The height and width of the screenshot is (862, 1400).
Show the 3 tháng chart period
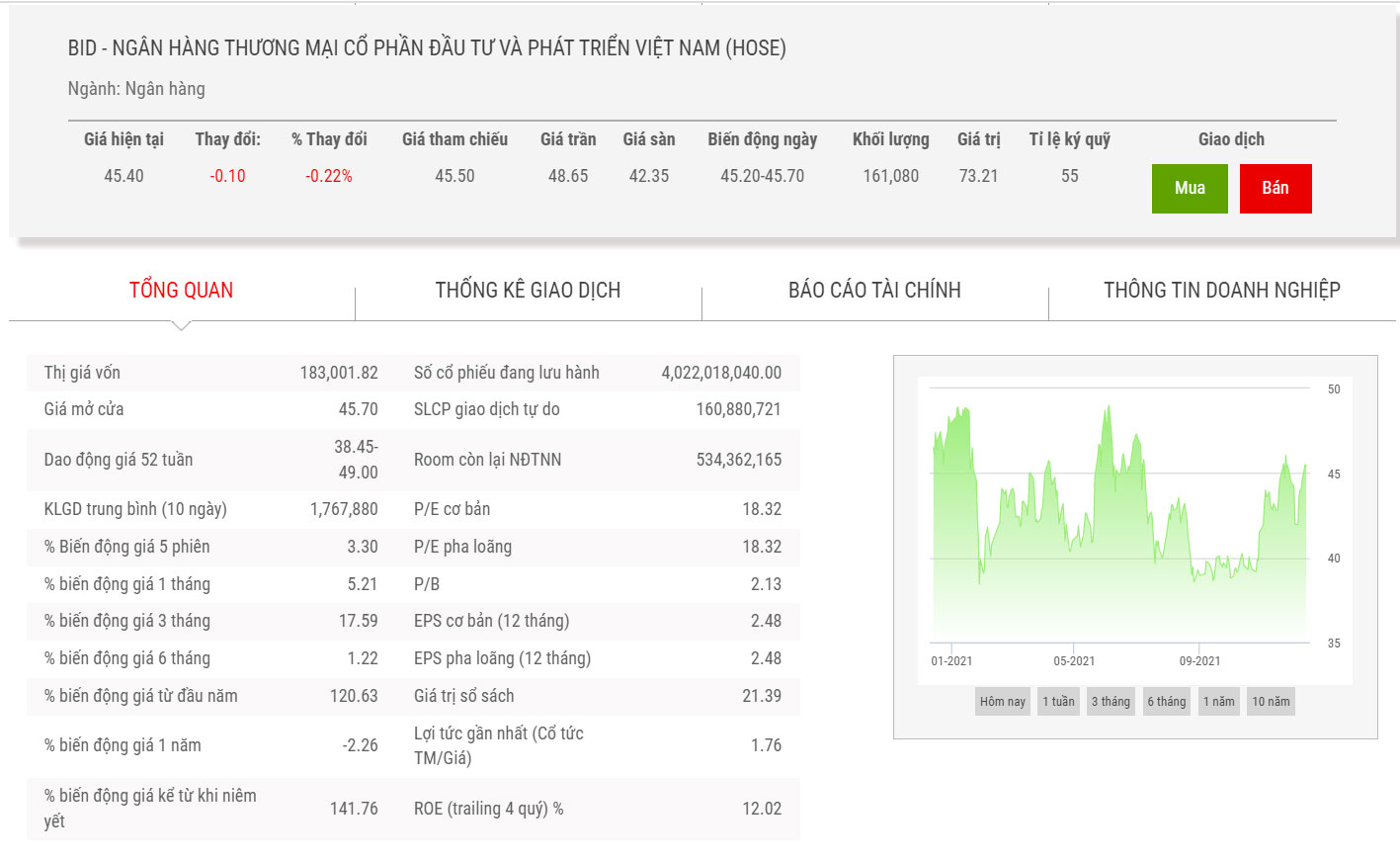point(1111,702)
